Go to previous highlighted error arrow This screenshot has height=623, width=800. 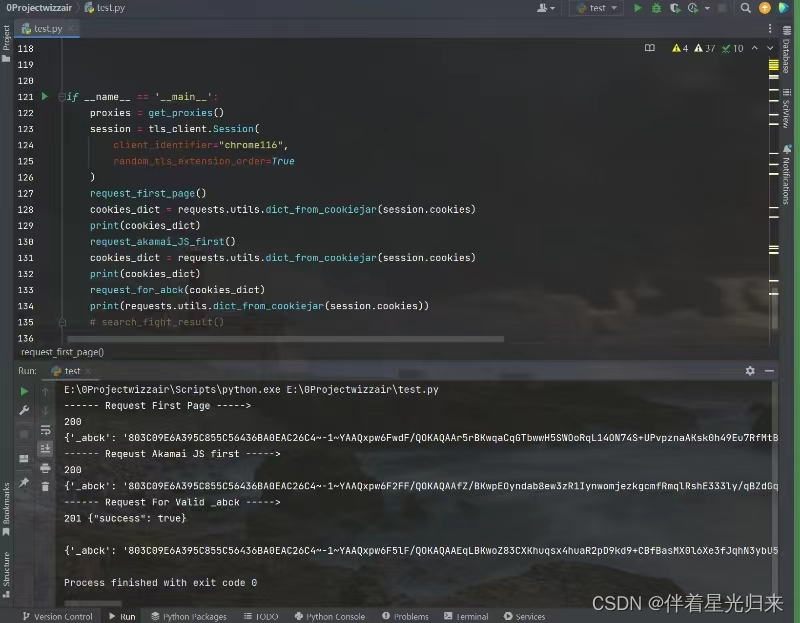(755, 48)
